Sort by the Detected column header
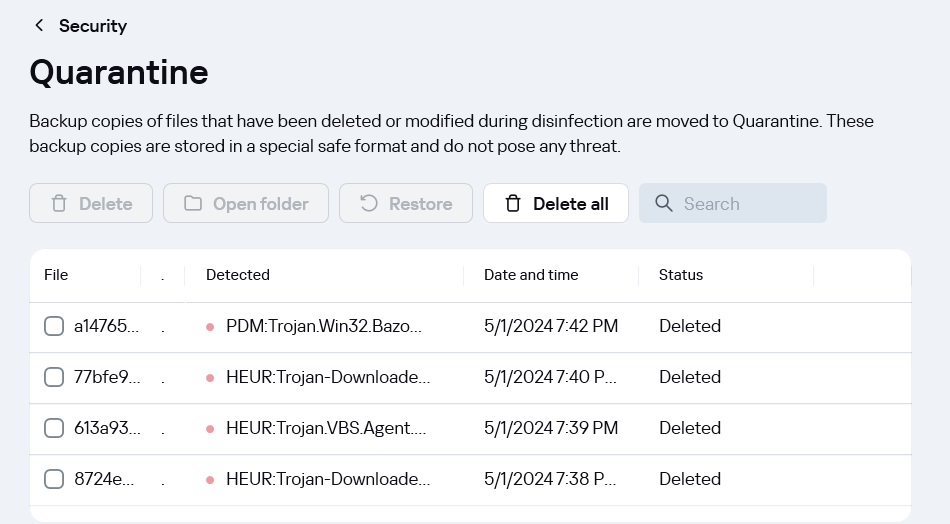 pyautogui.click(x=238, y=275)
